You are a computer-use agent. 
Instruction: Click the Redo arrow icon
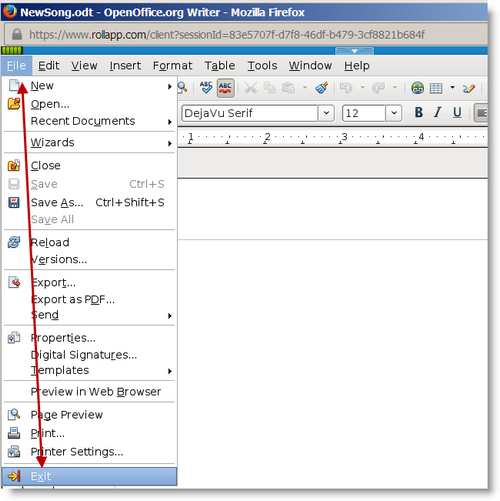click(x=378, y=88)
